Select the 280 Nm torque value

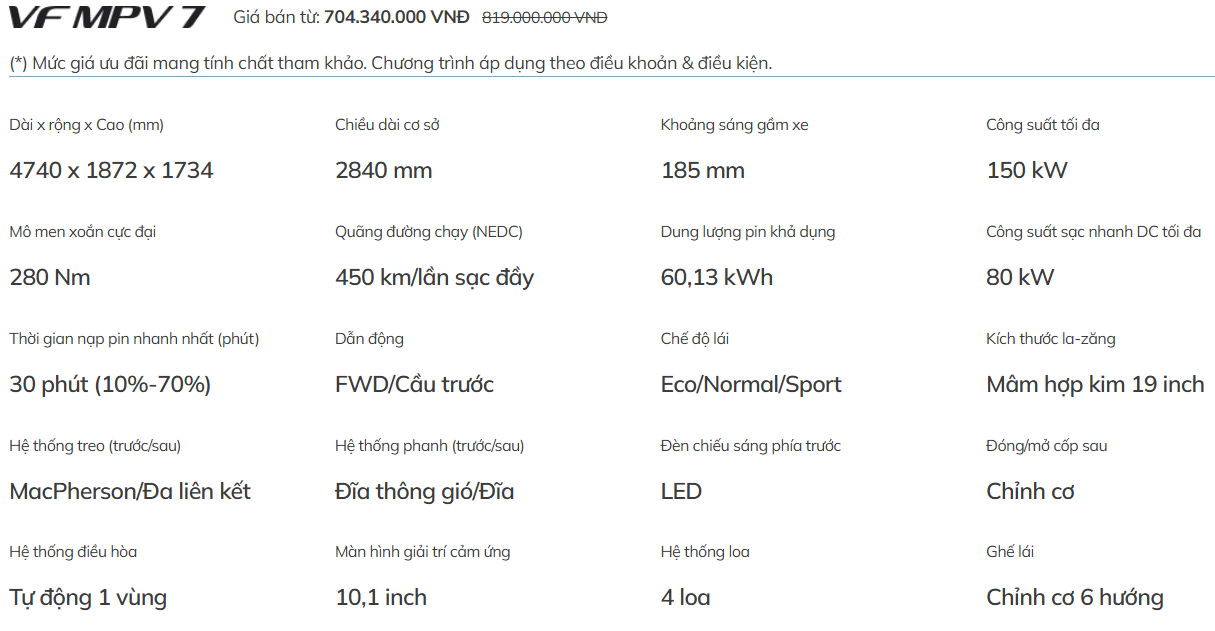pos(50,277)
